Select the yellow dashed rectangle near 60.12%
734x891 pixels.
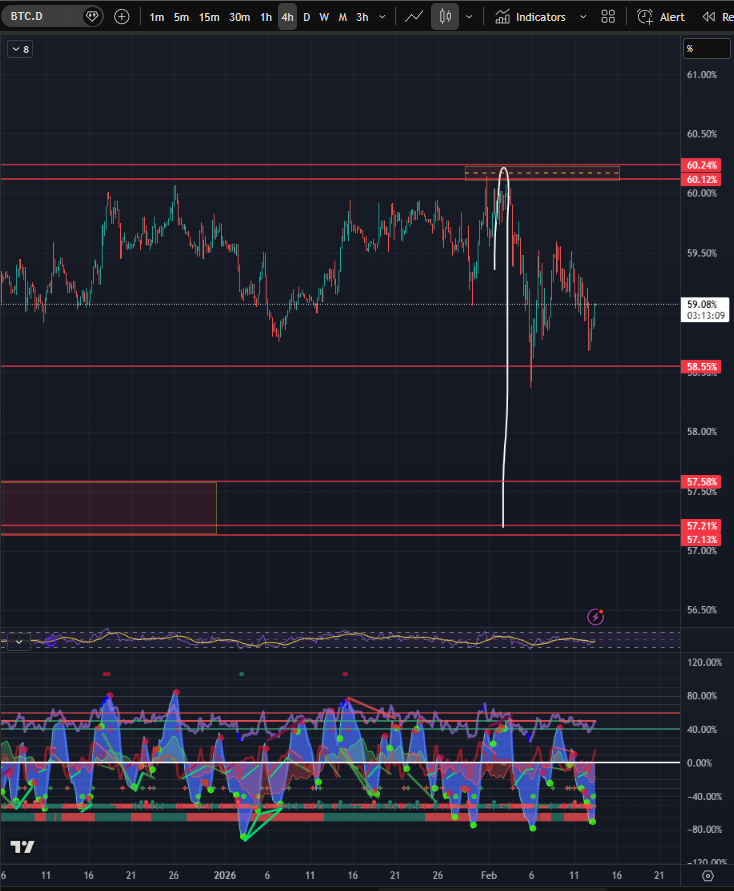point(542,173)
